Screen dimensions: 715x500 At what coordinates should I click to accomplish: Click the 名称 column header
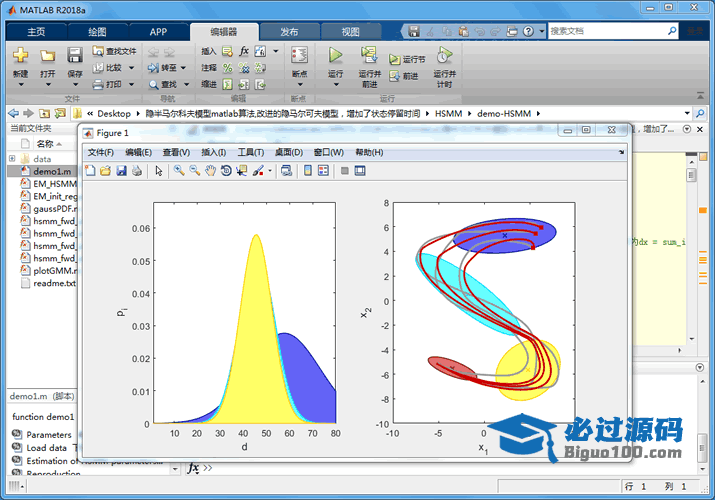tap(45, 144)
